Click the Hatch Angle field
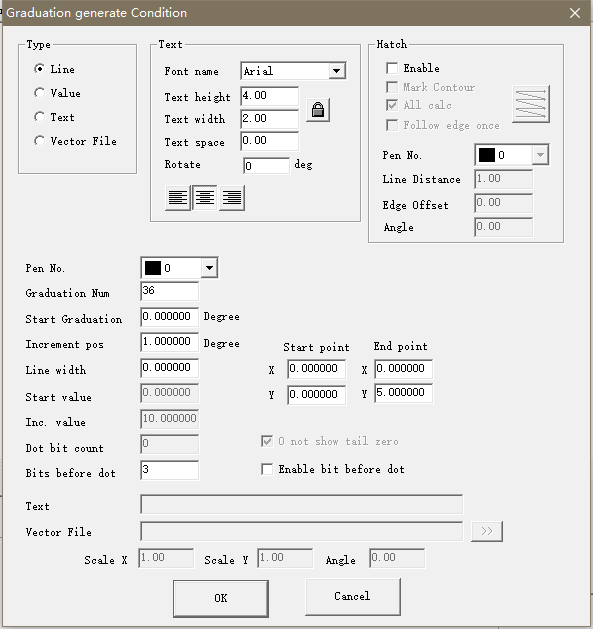 pyautogui.click(x=504, y=227)
